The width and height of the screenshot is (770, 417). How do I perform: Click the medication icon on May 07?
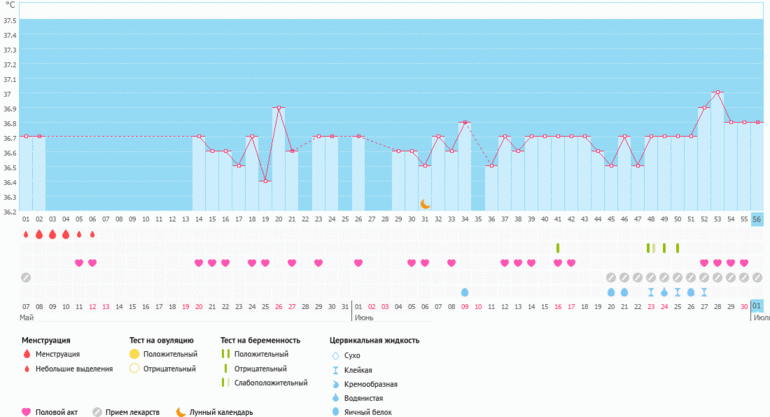click(x=26, y=277)
